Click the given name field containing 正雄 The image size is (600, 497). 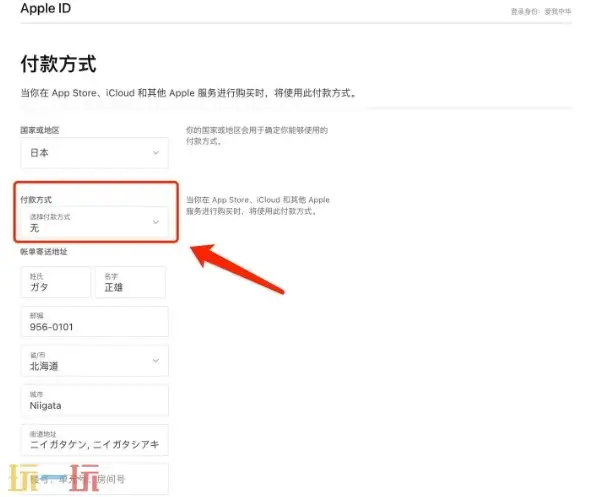point(130,282)
